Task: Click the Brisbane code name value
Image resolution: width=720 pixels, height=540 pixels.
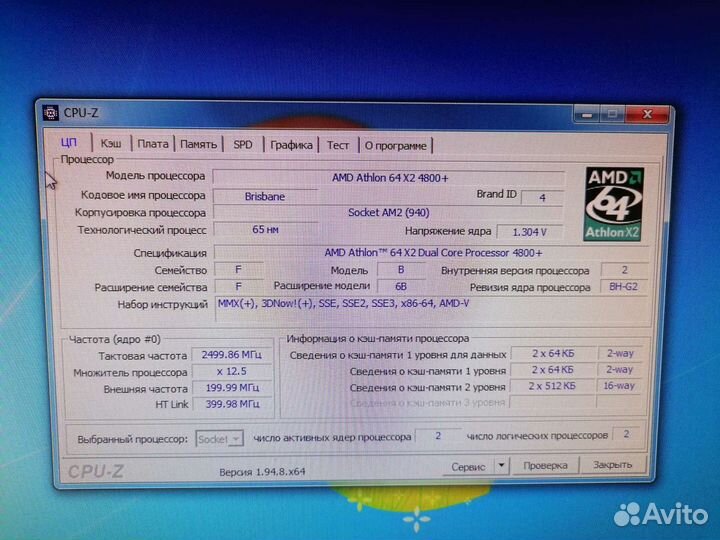Action: pyautogui.click(x=265, y=197)
